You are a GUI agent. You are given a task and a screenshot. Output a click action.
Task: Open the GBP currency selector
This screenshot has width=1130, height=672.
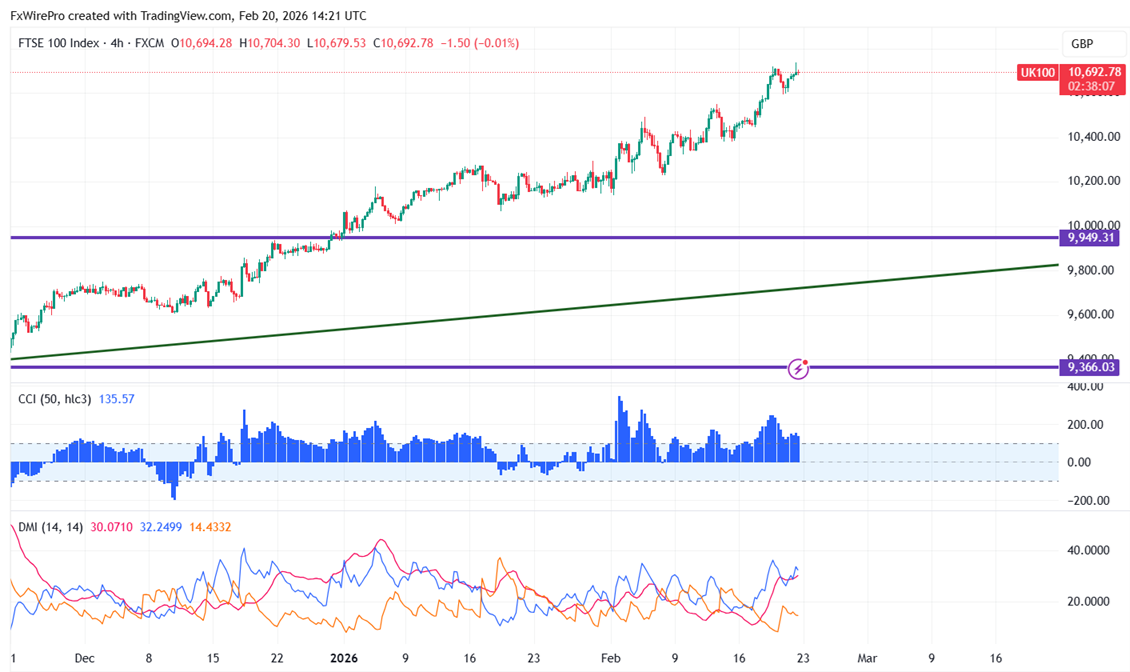click(x=1093, y=44)
